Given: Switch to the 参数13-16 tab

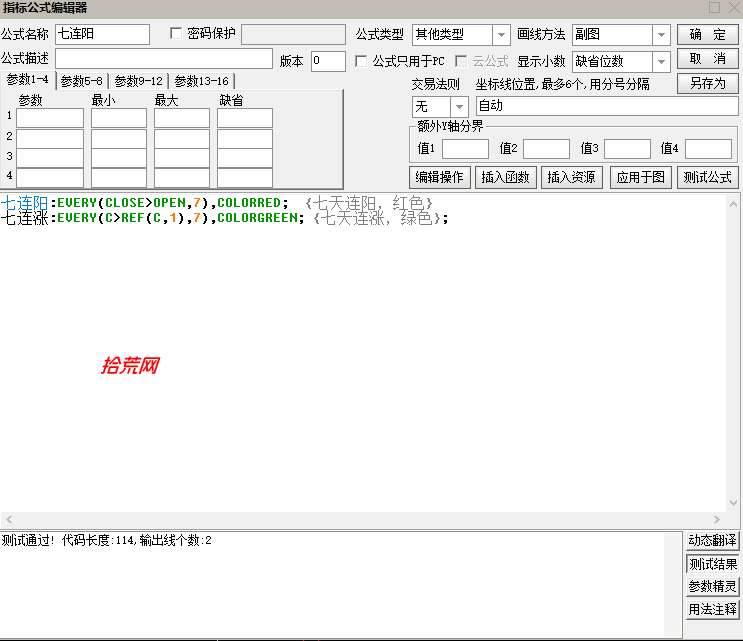Looking at the screenshot, I should (201, 81).
